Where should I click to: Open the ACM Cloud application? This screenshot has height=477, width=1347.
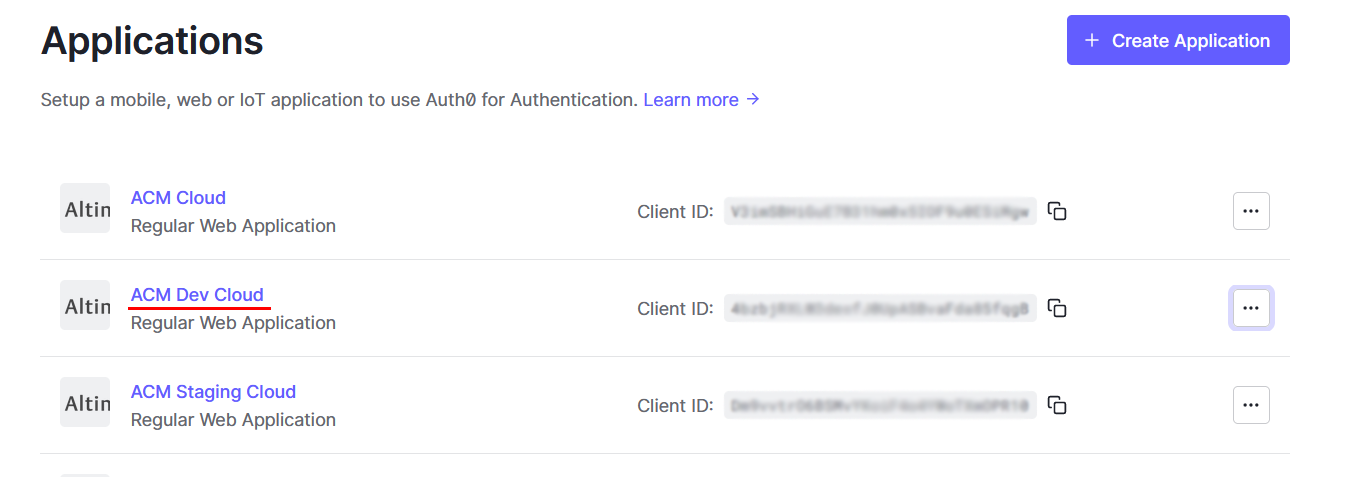tap(178, 197)
